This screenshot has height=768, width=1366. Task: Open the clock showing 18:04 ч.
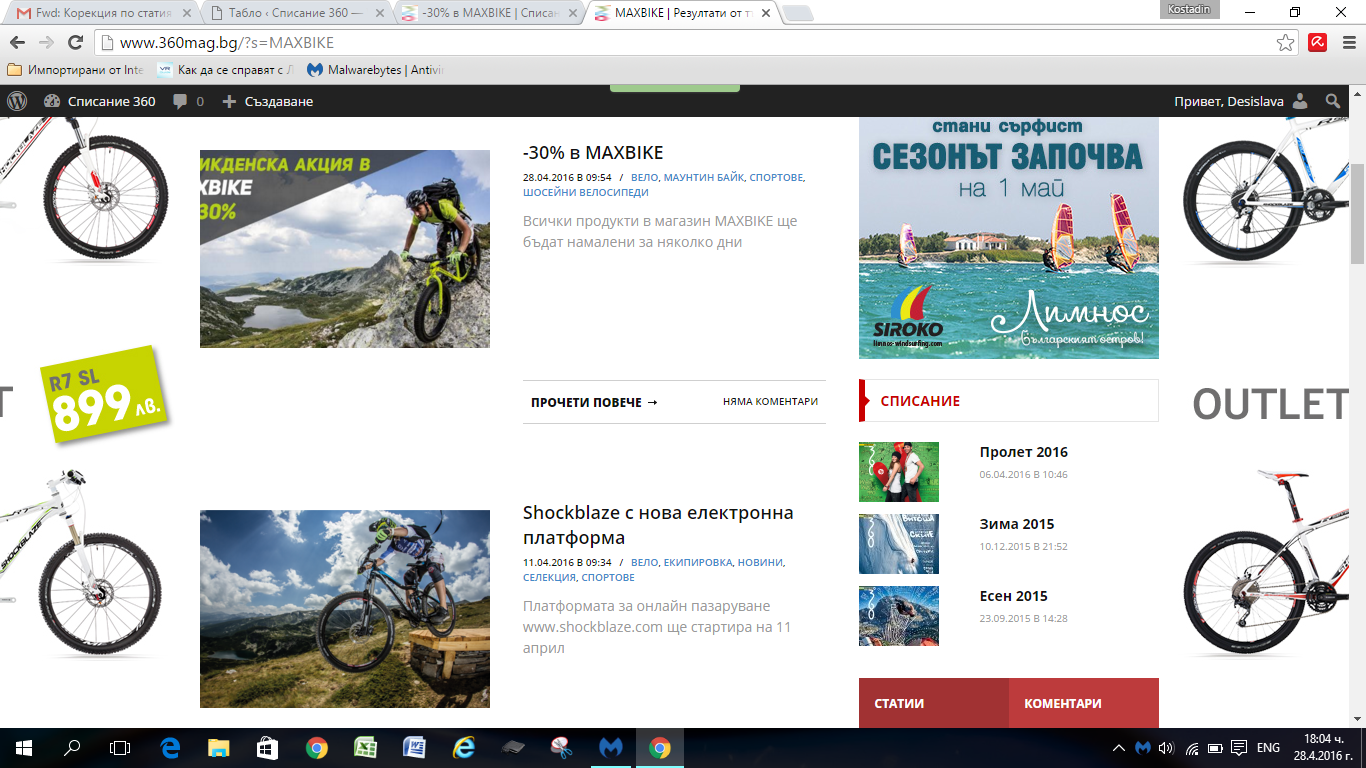(x=1324, y=747)
